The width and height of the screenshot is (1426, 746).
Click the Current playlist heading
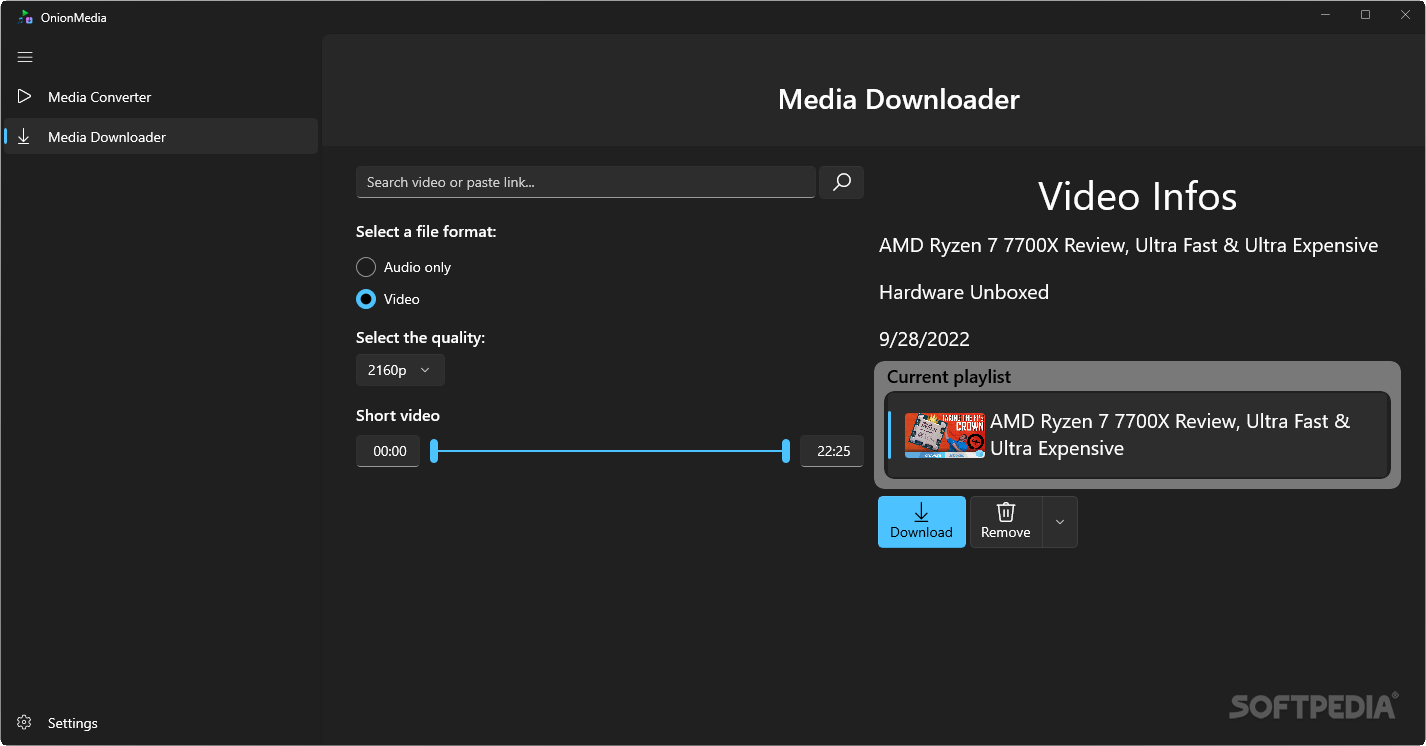pyautogui.click(x=949, y=377)
